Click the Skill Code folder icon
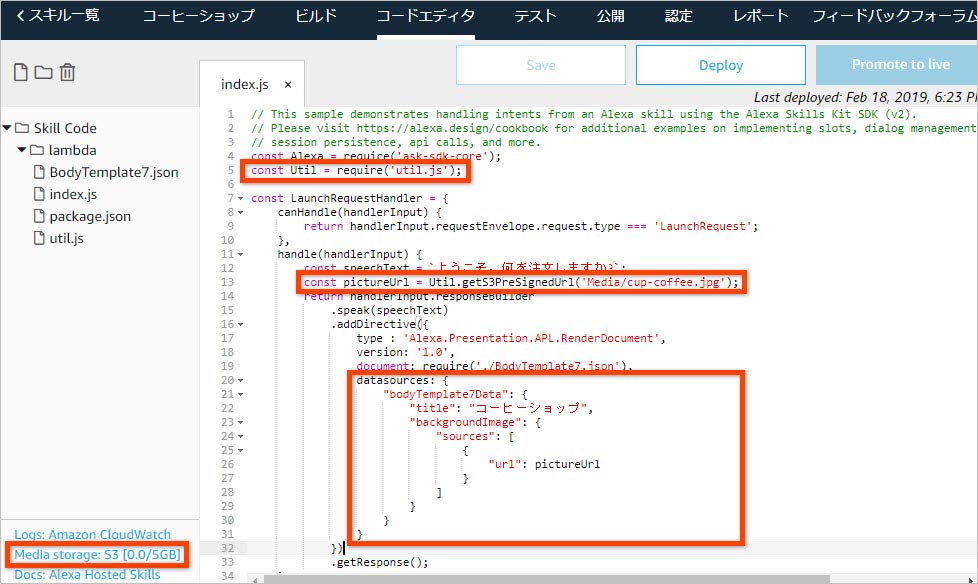 (x=22, y=128)
